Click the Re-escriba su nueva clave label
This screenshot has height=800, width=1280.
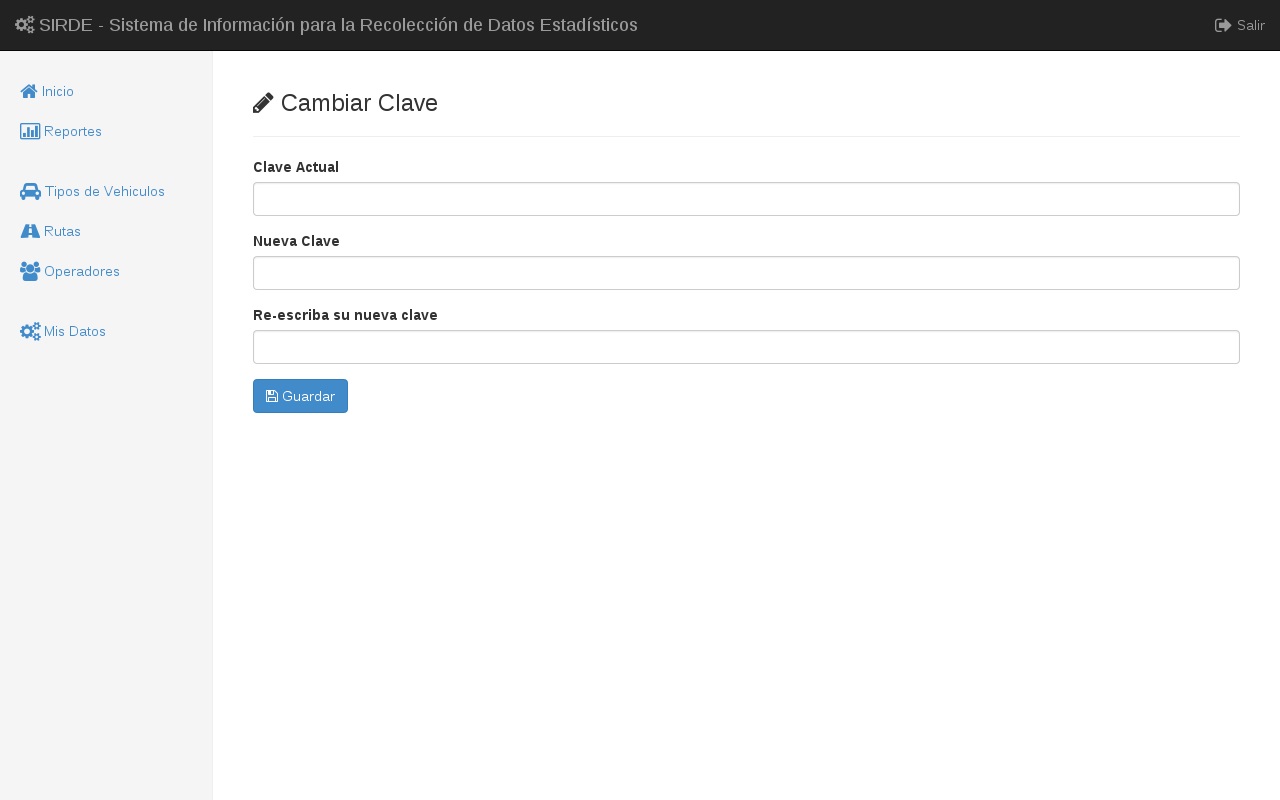(345, 315)
